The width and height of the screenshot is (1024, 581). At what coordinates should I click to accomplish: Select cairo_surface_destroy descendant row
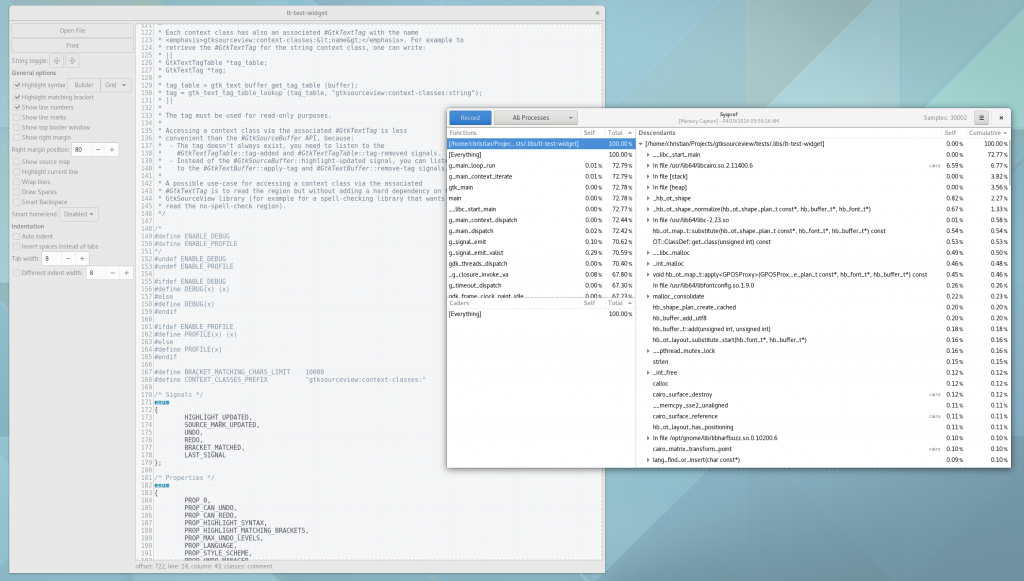(824, 394)
